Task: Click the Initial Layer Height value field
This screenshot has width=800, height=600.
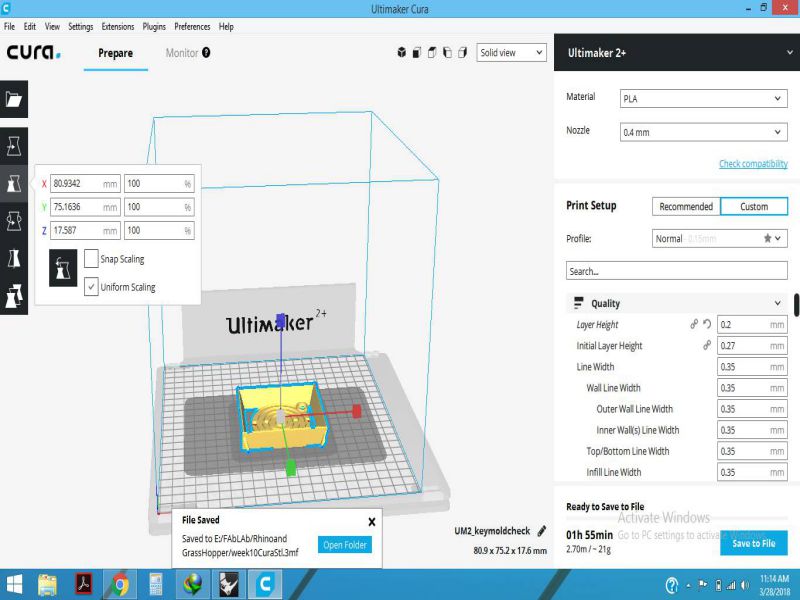Action: point(752,345)
